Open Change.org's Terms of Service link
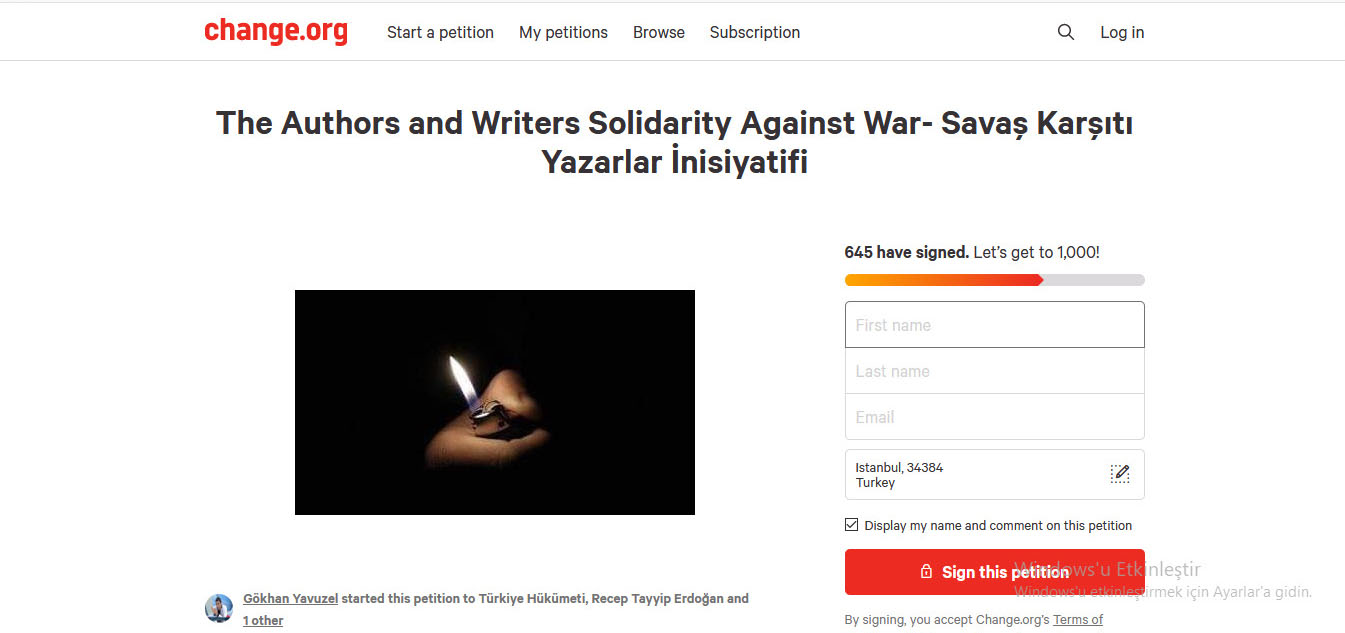The width and height of the screenshot is (1345, 633). (1078, 620)
